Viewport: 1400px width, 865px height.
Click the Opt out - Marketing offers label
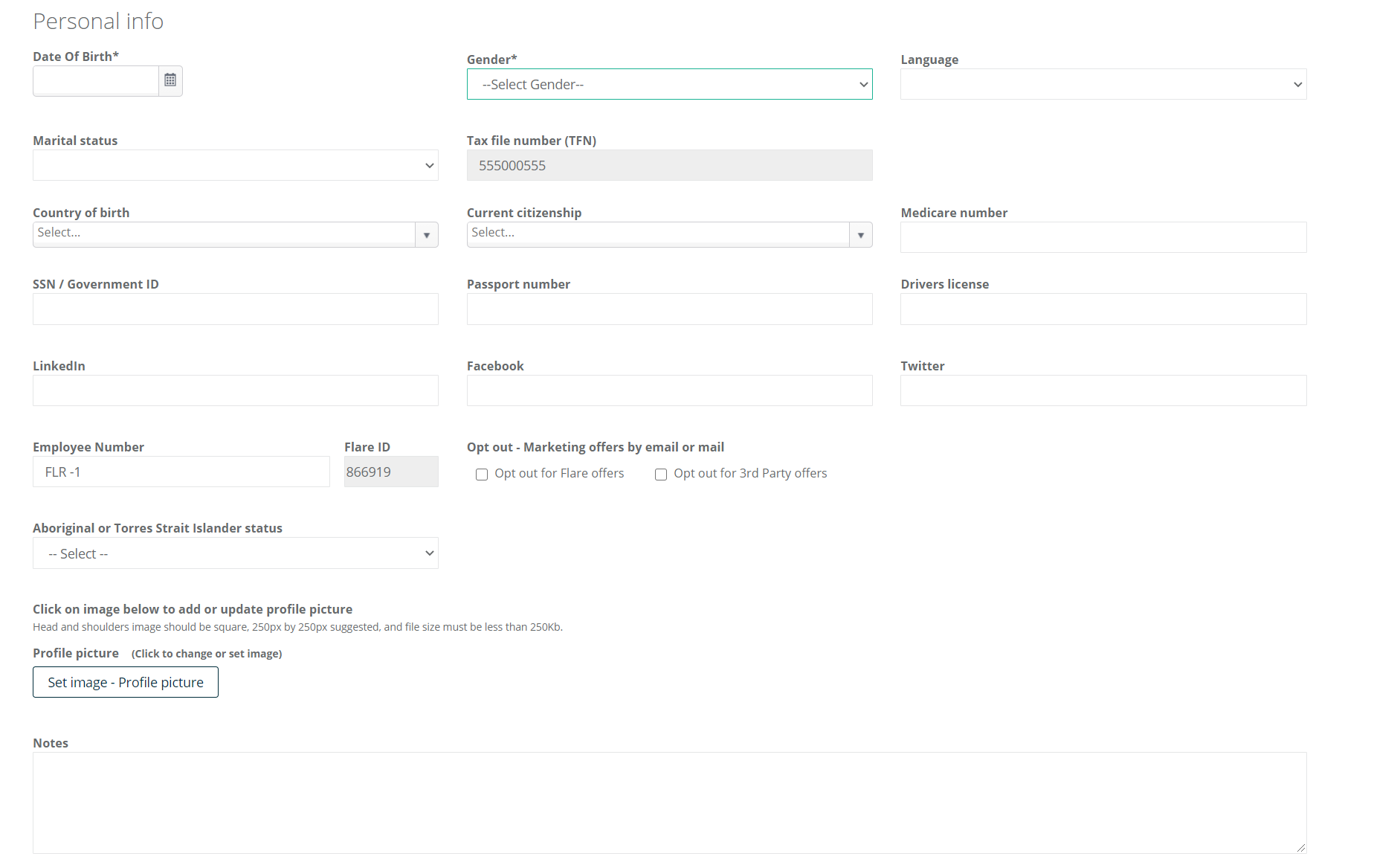(596, 447)
